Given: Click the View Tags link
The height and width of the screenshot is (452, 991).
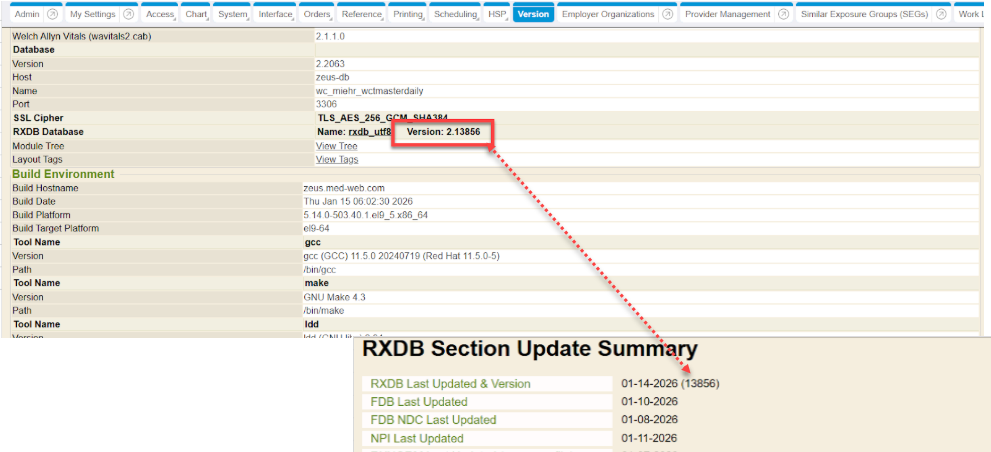Looking at the screenshot, I should tap(336, 159).
